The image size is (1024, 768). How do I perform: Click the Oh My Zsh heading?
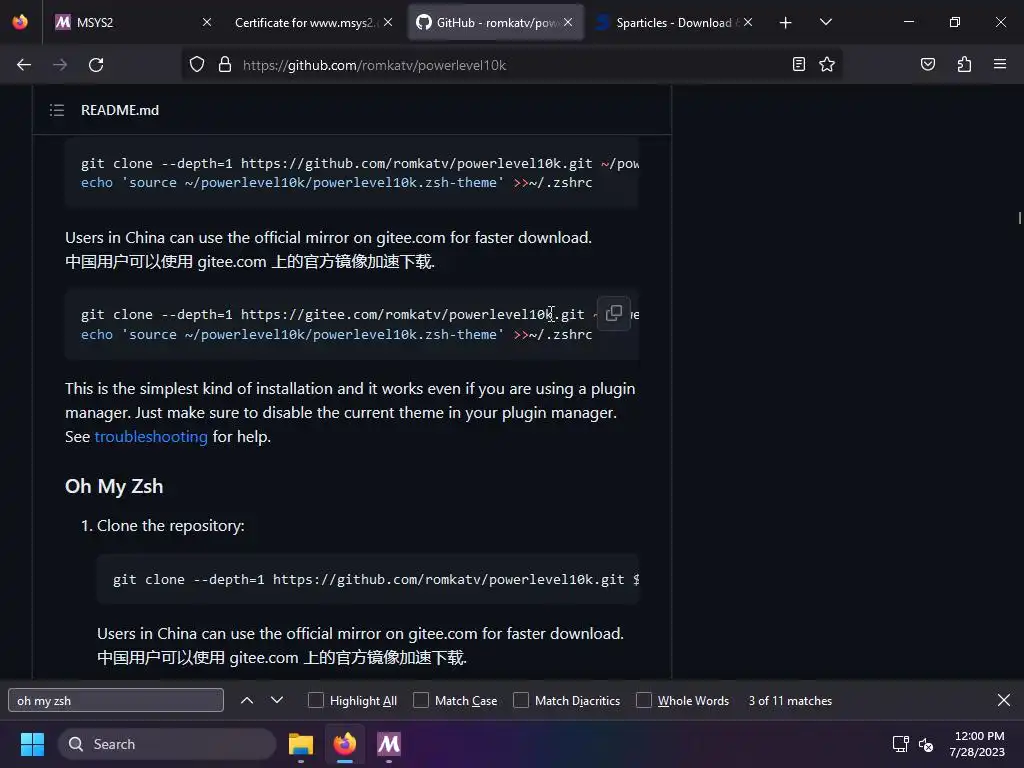coord(114,486)
